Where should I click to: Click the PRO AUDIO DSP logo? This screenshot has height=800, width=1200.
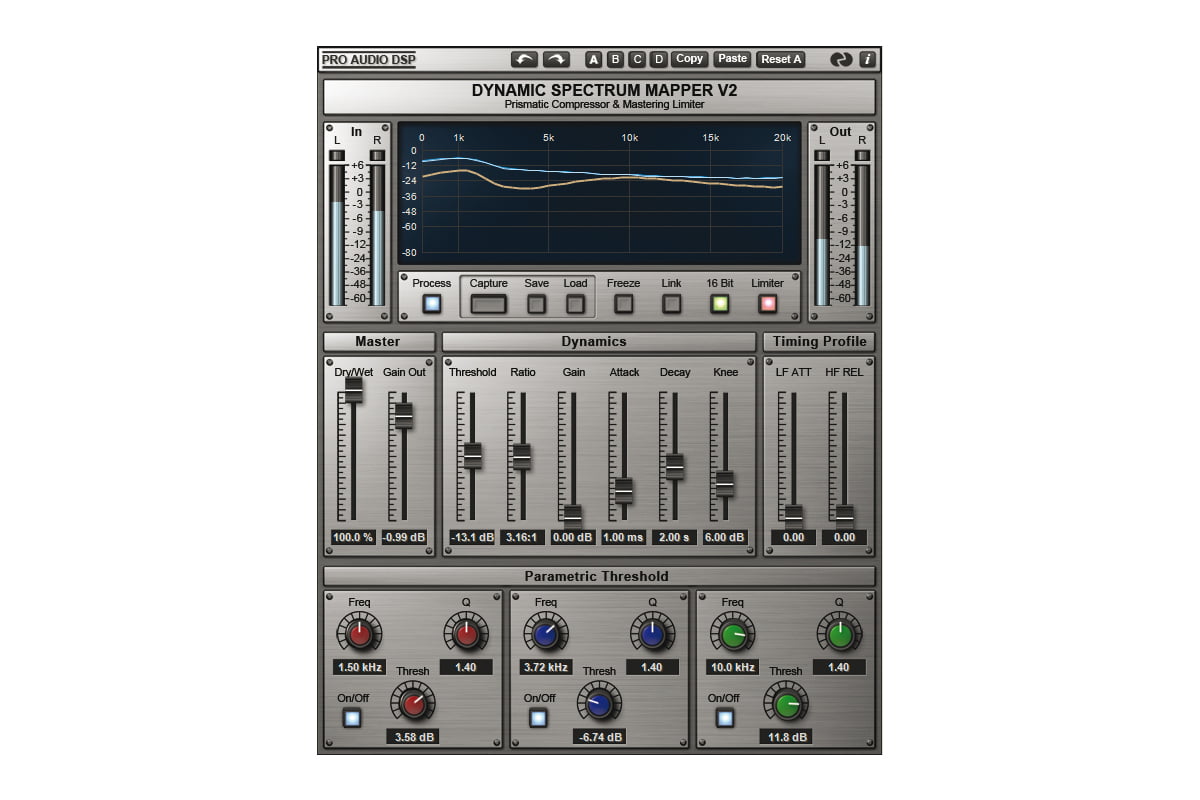[x=369, y=60]
